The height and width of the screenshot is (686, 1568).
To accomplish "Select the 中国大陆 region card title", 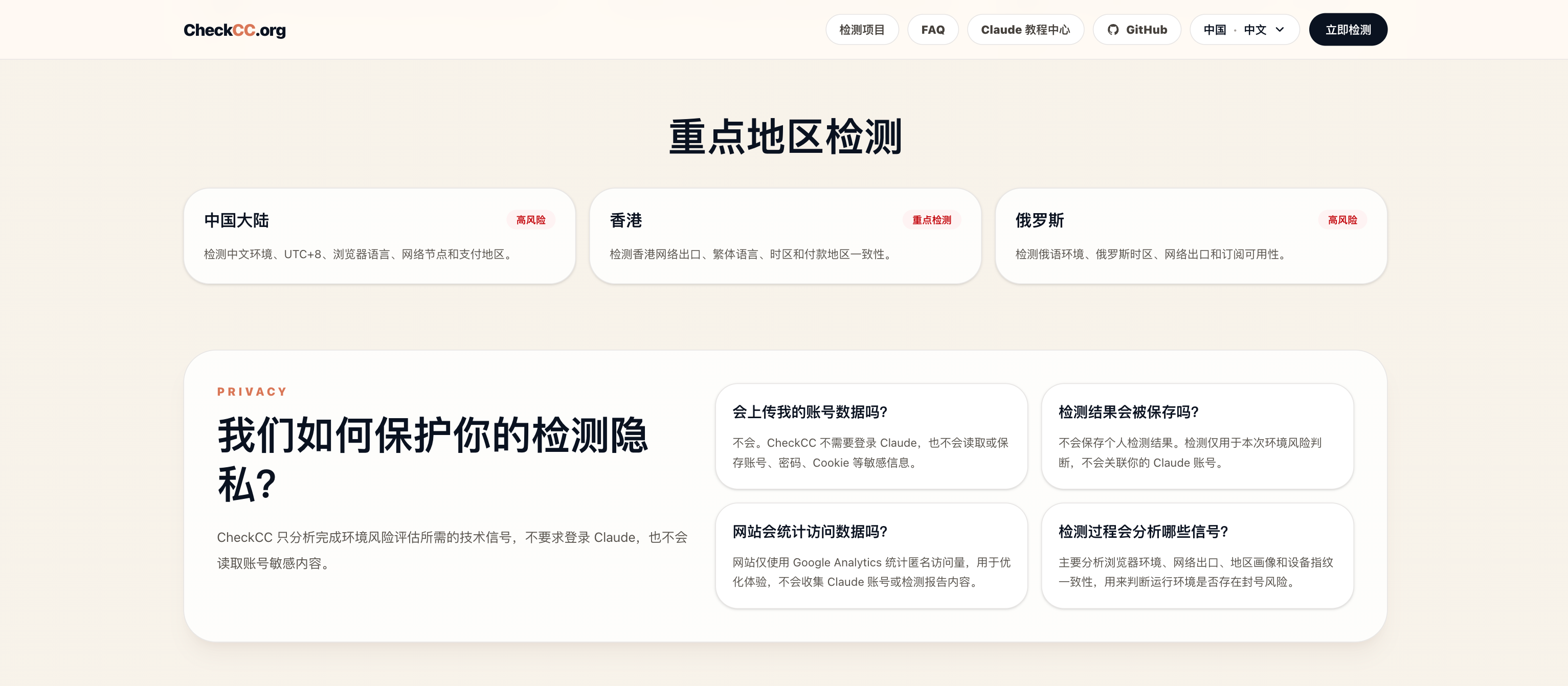I will 236,220.
